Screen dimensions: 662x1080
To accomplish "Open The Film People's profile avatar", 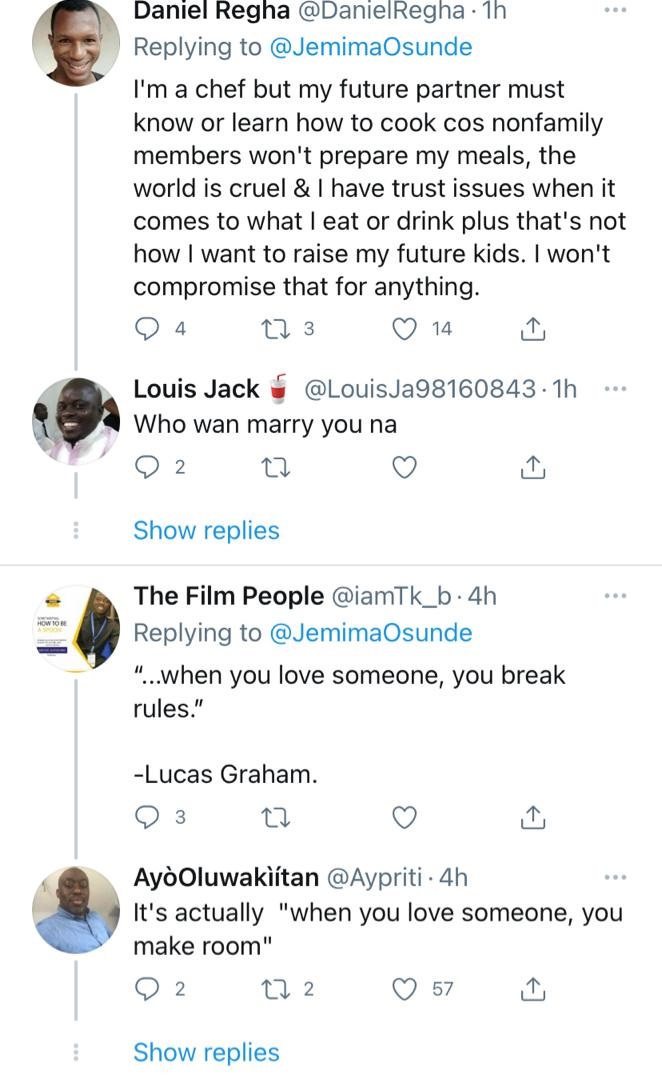I will click(x=77, y=628).
